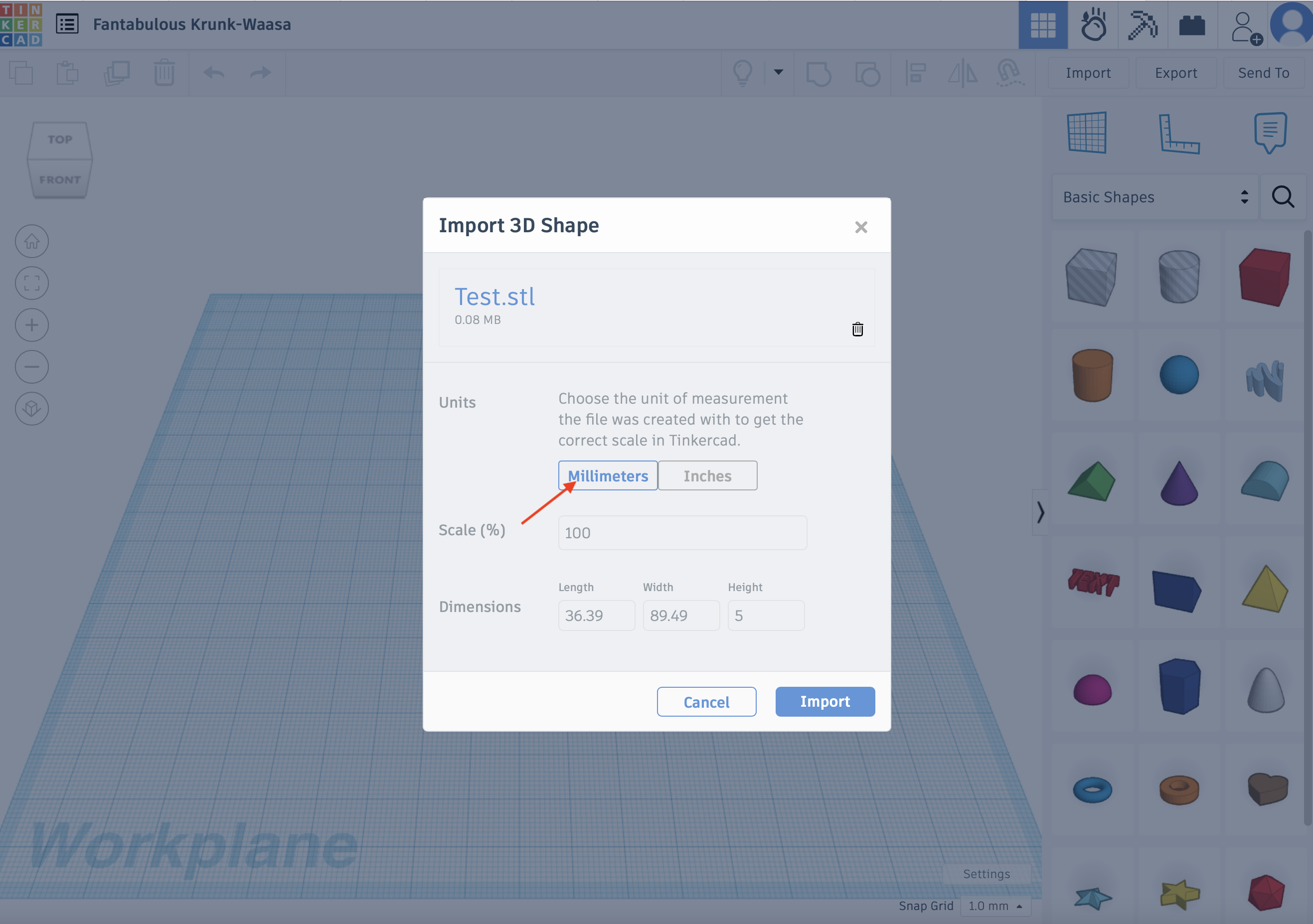Click the fit all in view icon
Screen dimensions: 1313x924
pyautogui.click(x=32, y=283)
